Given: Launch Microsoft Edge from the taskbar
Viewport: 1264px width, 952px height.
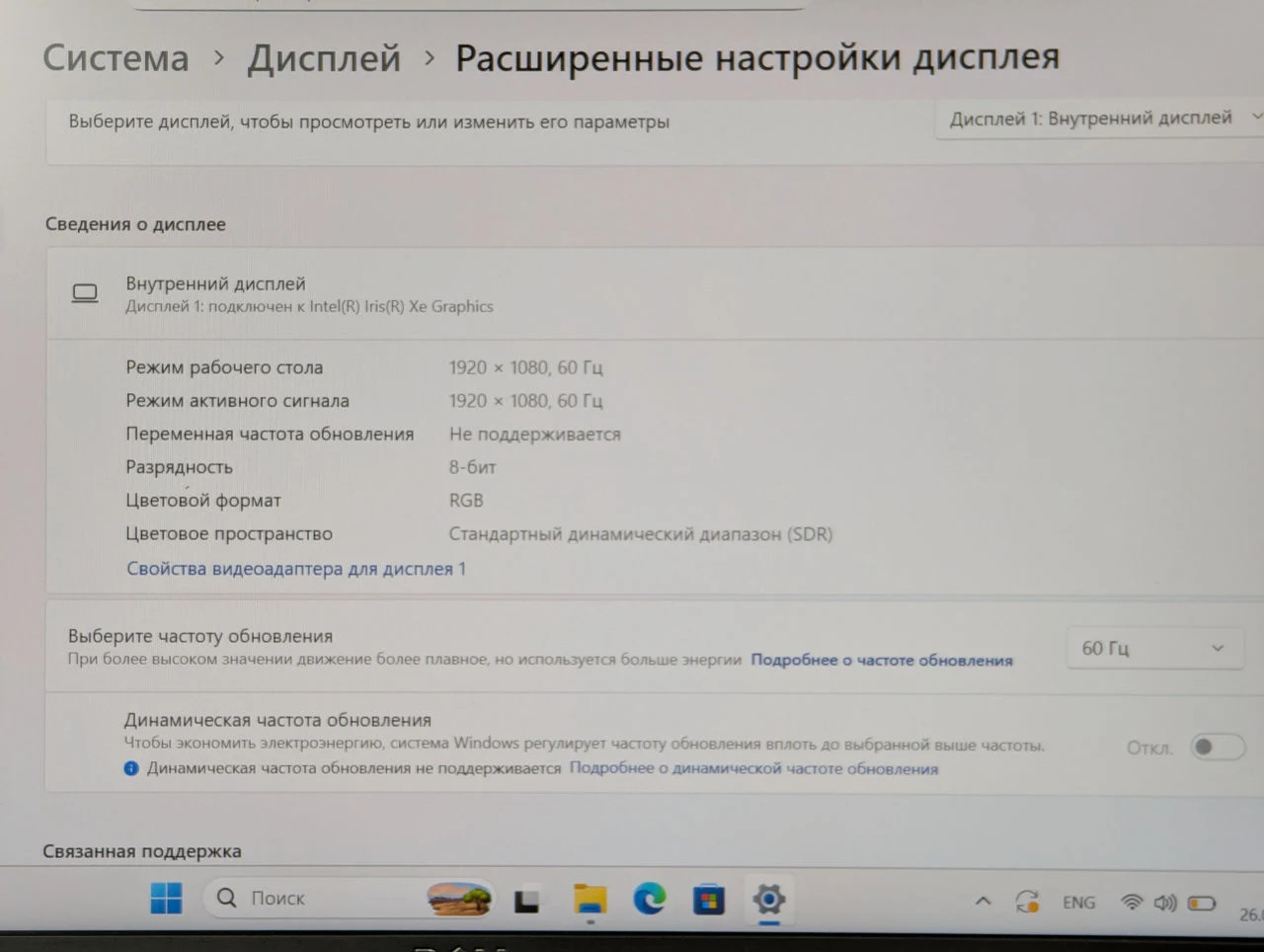Looking at the screenshot, I should click(649, 899).
